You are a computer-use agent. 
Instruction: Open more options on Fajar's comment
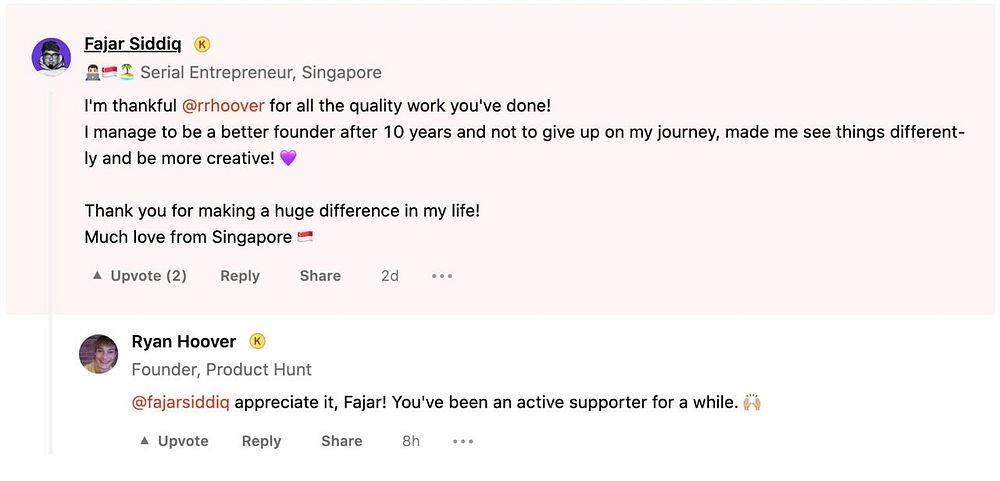pyautogui.click(x=442, y=276)
